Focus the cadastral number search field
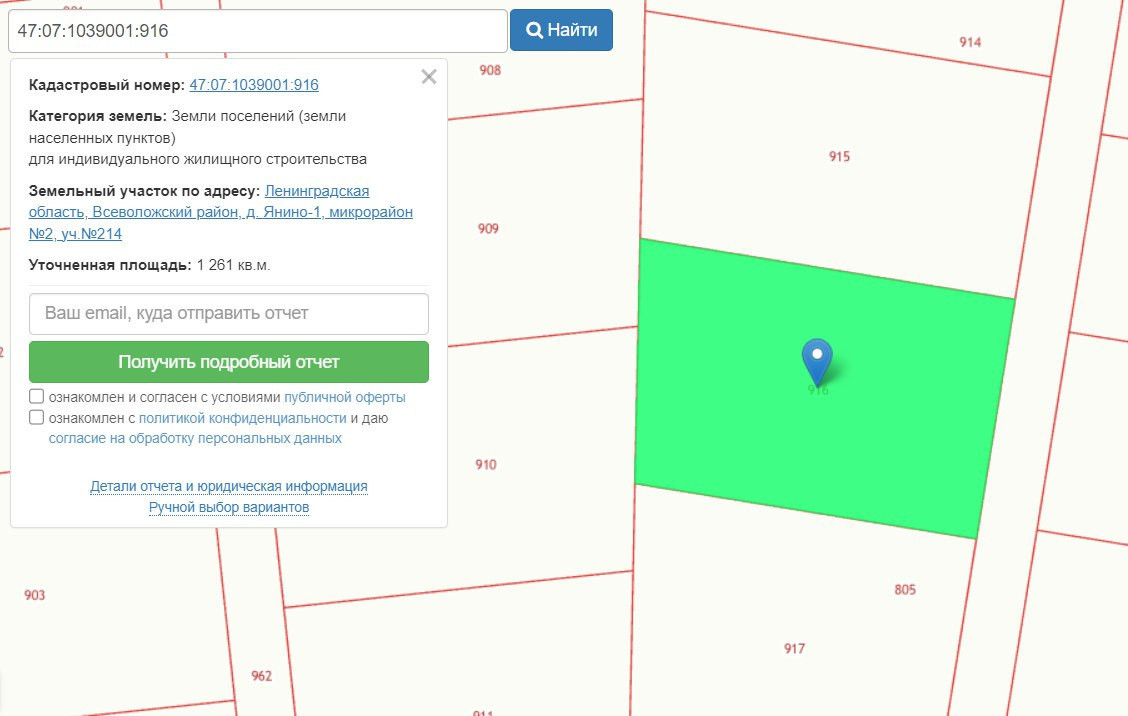Viewport: 1128px width, 716px height. (x=258, y=31)
